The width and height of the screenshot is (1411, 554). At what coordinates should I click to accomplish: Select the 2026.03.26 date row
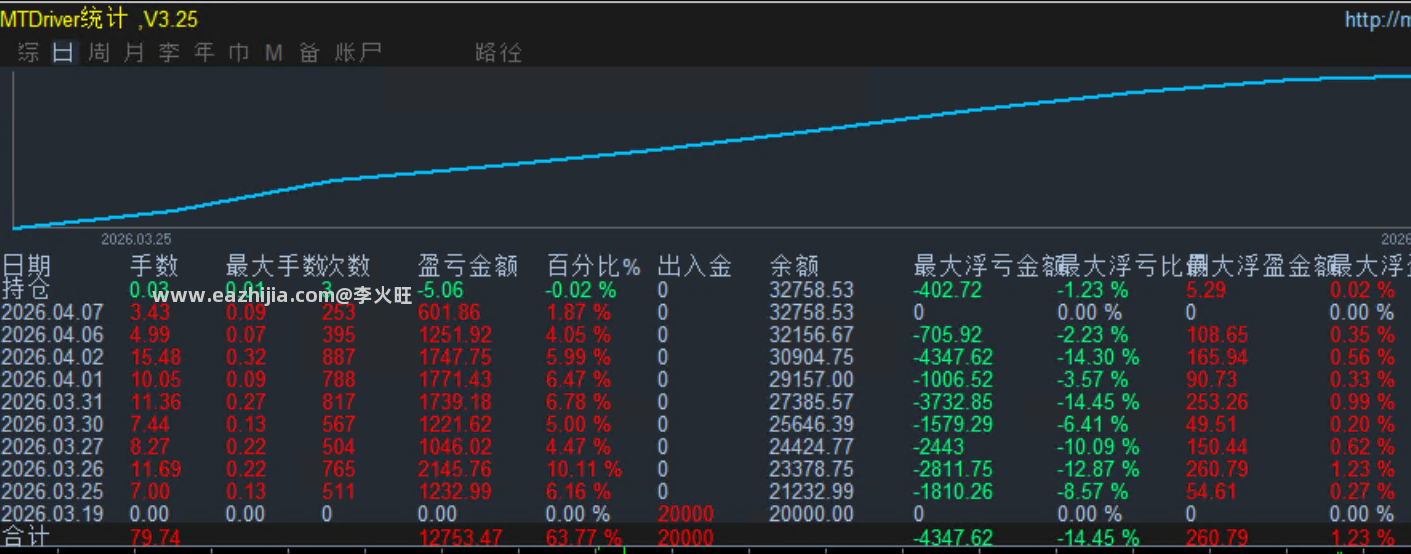click(x=52, y=469)
